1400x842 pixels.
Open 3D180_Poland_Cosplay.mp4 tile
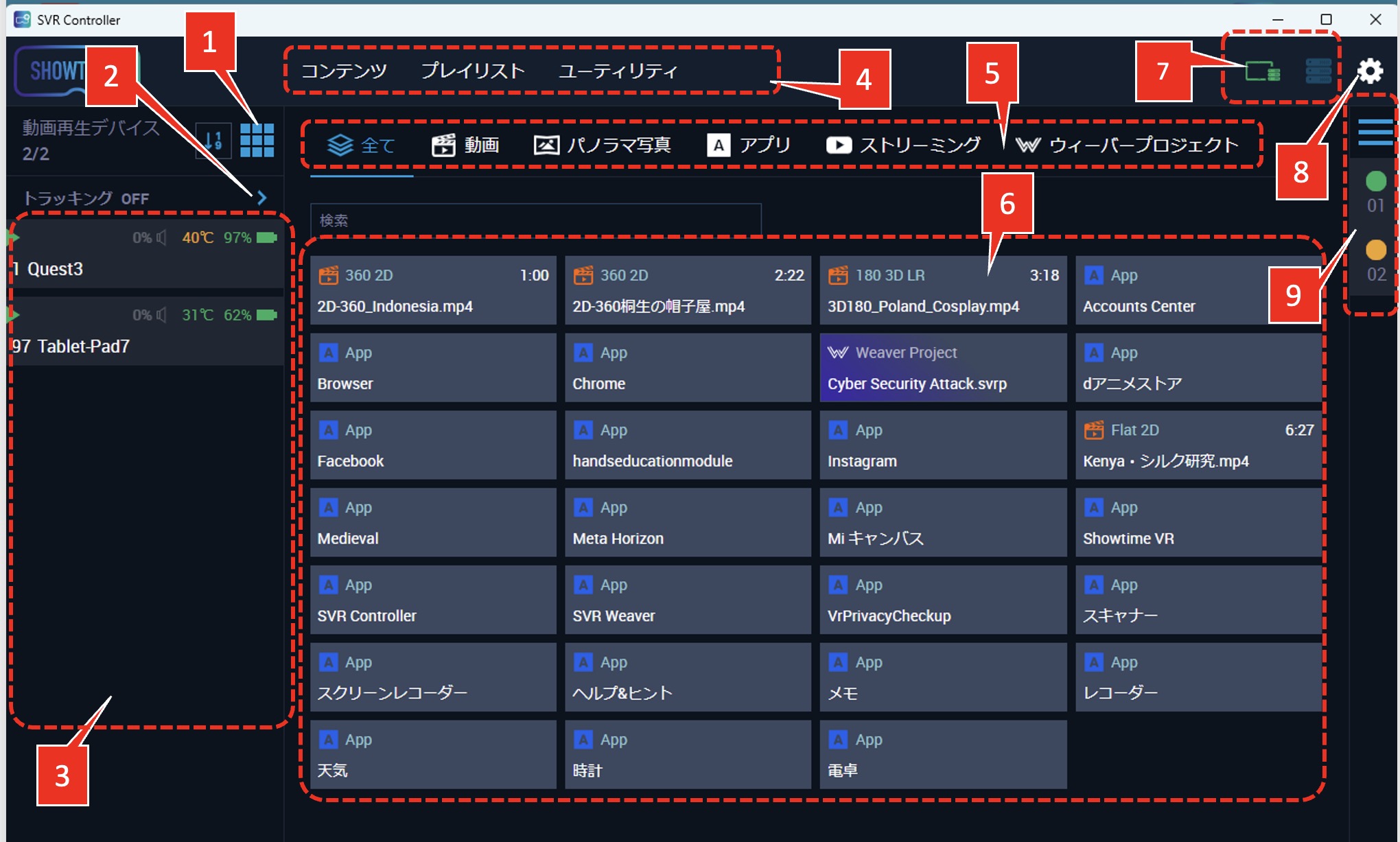click(x=943, y=290)
